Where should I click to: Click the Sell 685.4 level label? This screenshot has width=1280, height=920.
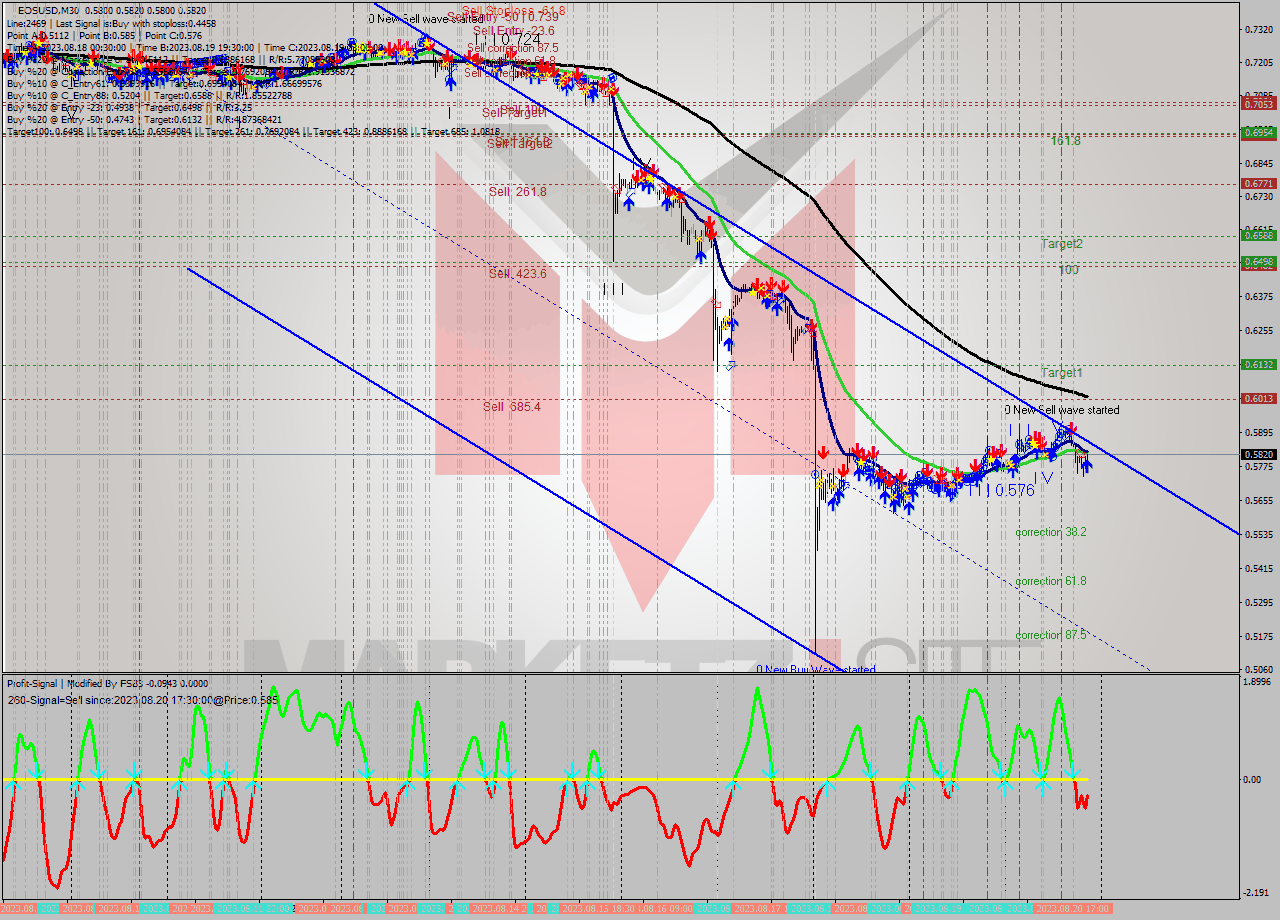point(512,406)
